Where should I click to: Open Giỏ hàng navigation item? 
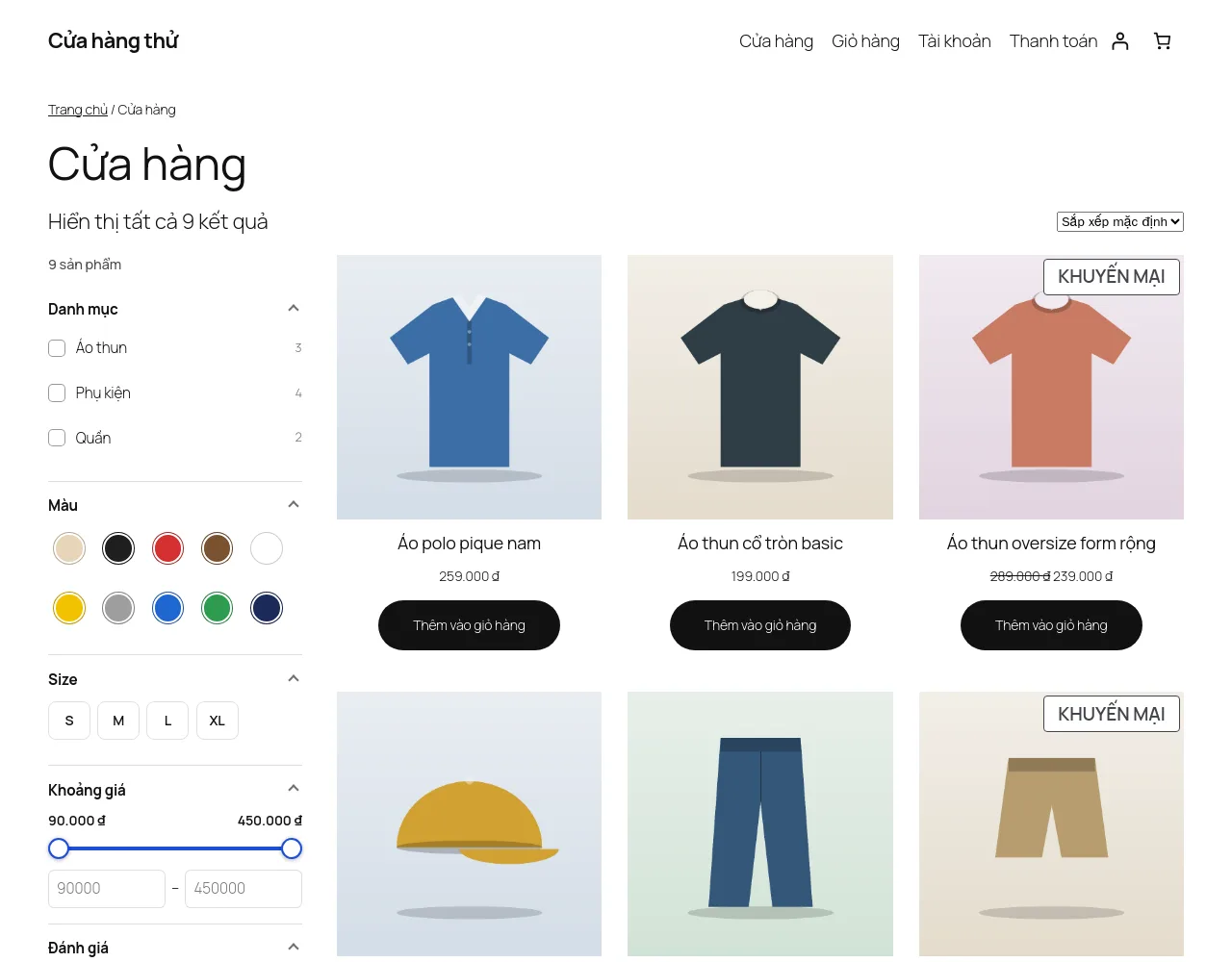[x=865, y=41]
